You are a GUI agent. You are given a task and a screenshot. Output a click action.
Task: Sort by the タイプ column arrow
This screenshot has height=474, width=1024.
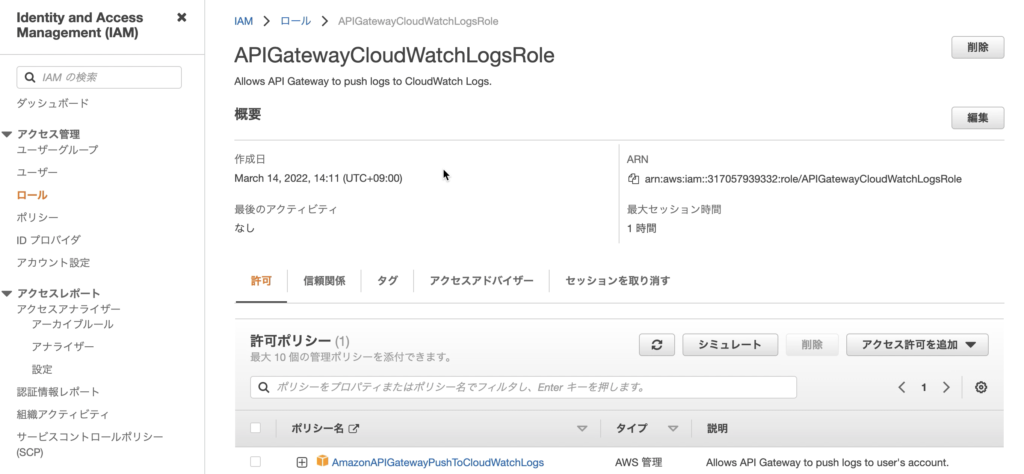point(673,429)
